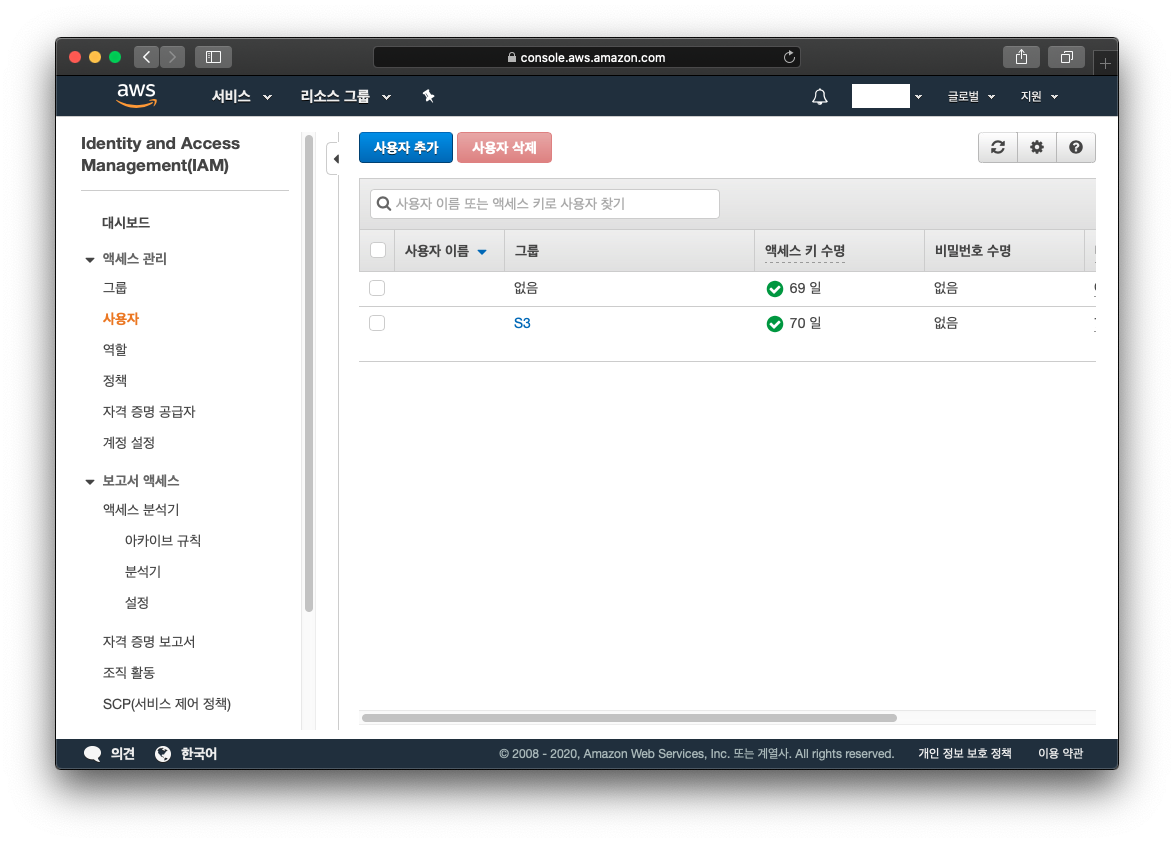Open the notifications bell icon
The width and height of the screenshot is (1174, 843).
point(819,96)
